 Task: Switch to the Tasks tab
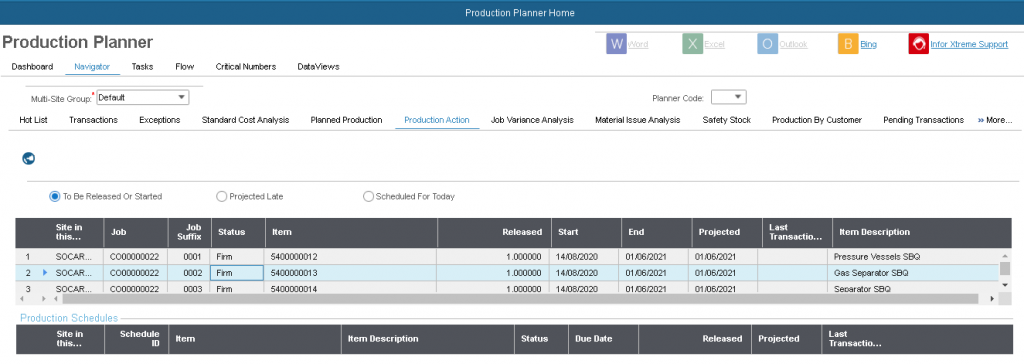coord(142,67)
